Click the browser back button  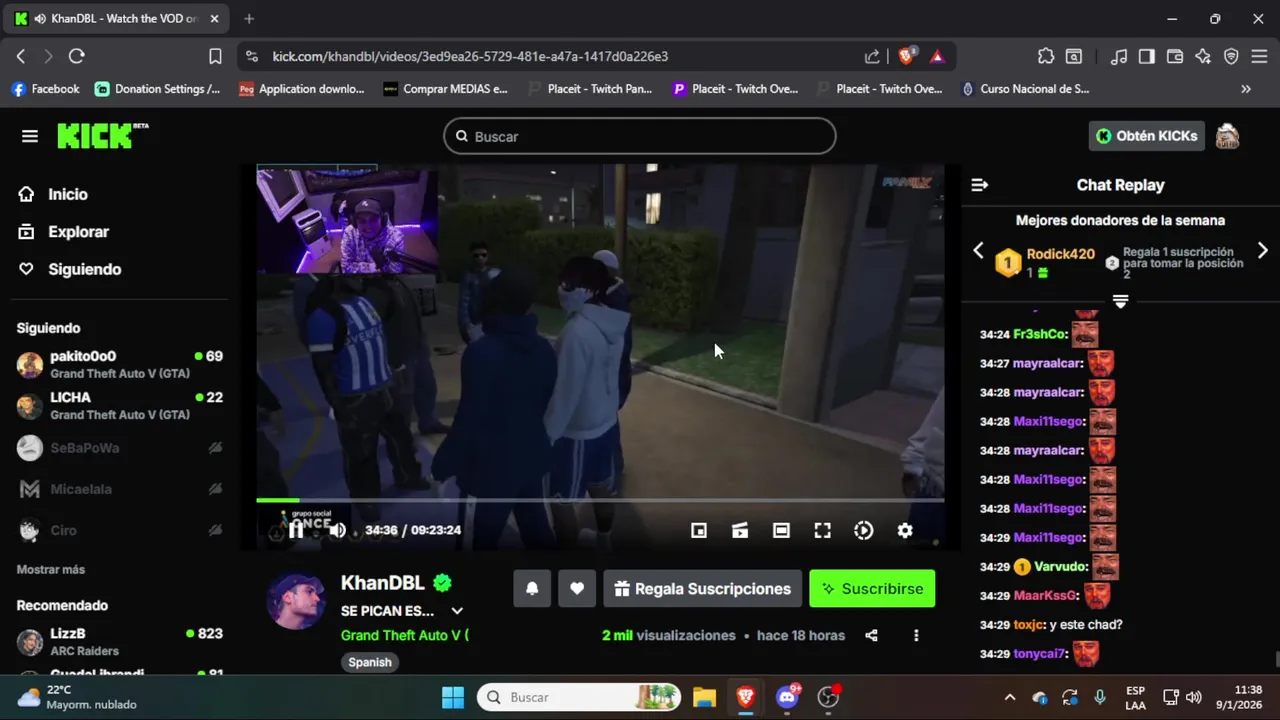(x=21, y=56)
